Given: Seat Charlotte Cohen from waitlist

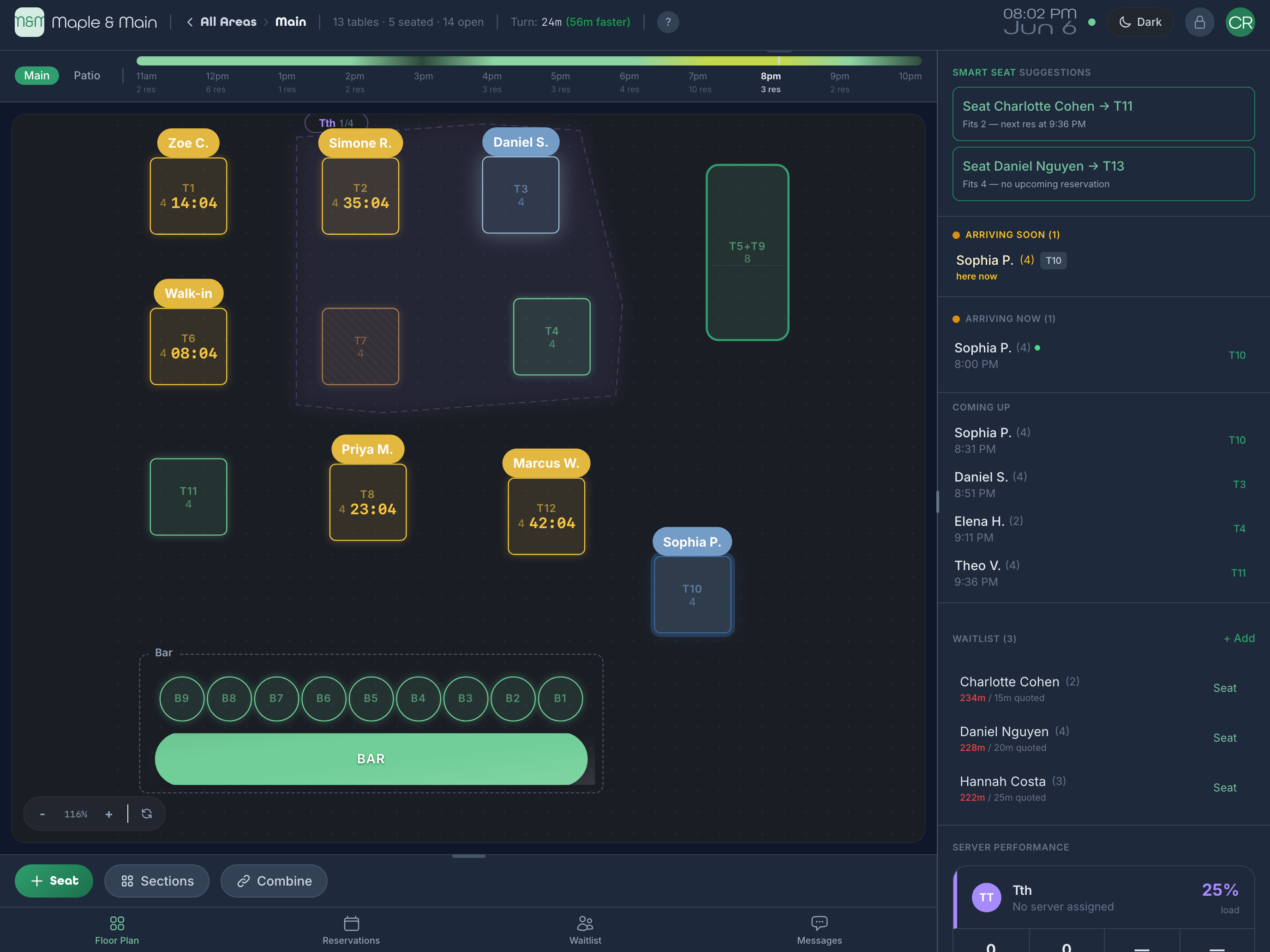Looking at the screenshot, I should (x=1224, y=688).
